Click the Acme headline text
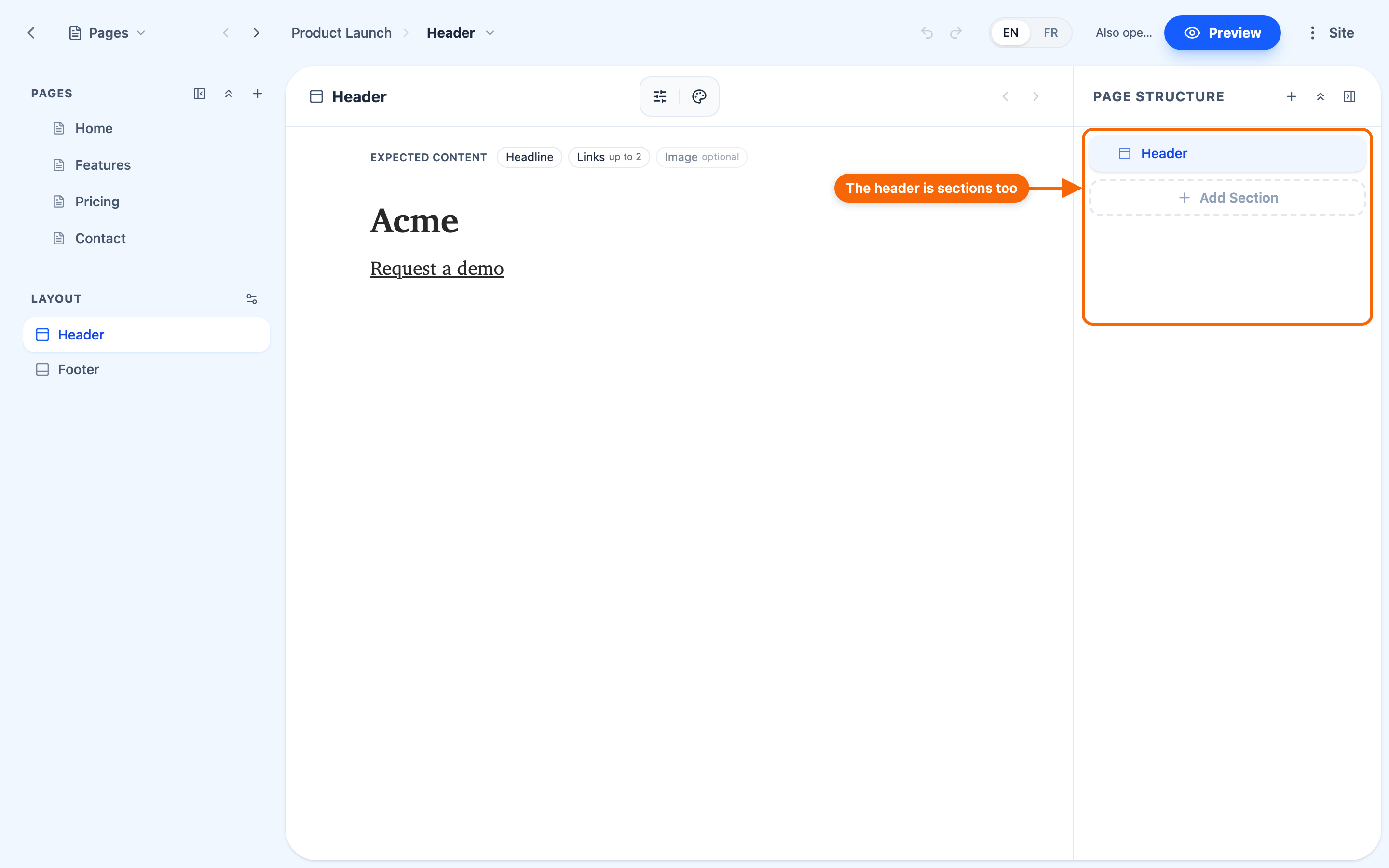This screenshot has height=868, width=1389. (x=414, y=221)
